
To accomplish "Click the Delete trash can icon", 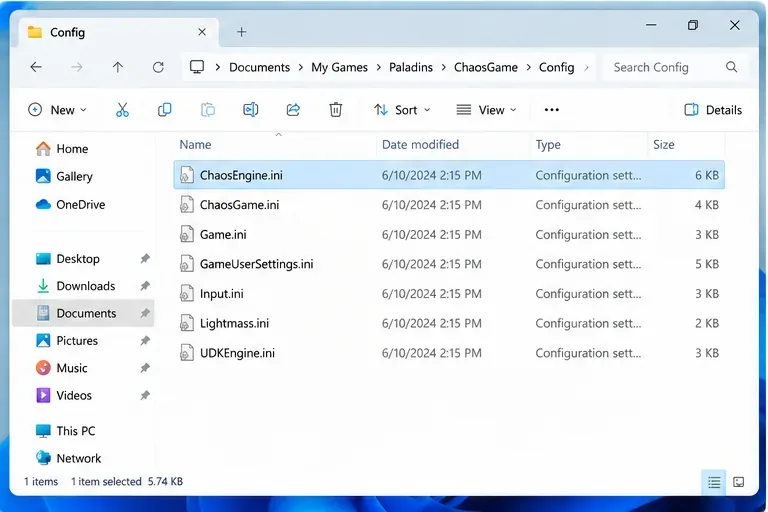I will click(336, 110).
